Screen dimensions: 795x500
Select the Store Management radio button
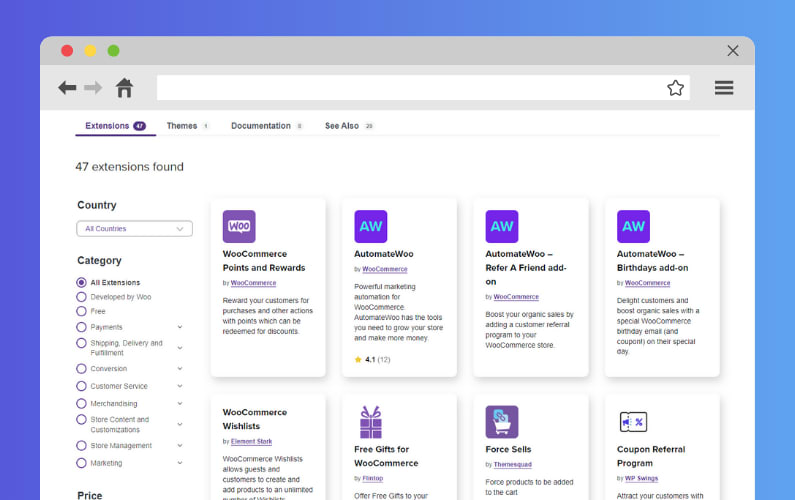point(81,445)
